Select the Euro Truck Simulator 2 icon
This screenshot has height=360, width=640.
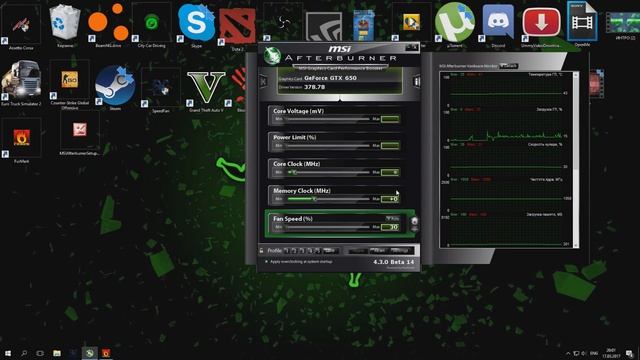21,83
